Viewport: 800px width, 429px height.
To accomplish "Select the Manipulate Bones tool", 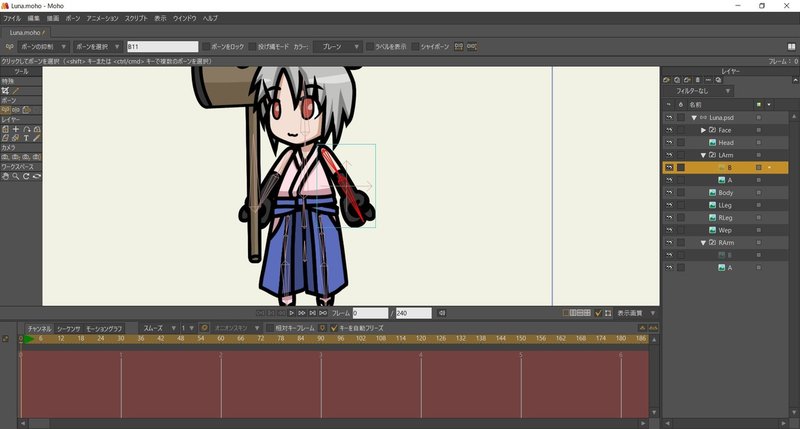I will [16, 110].
